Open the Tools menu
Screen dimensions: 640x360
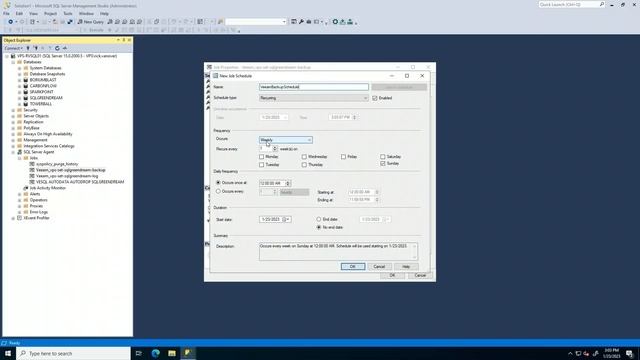tap(68, 13)
